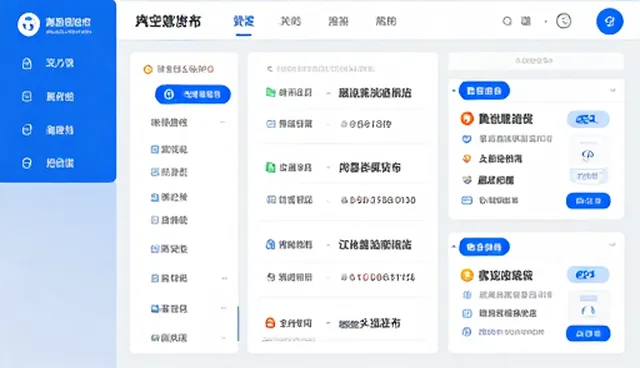Select the third icon in the blue sidebar menu
The image size is (640, 368).
(x=27, y=130)
